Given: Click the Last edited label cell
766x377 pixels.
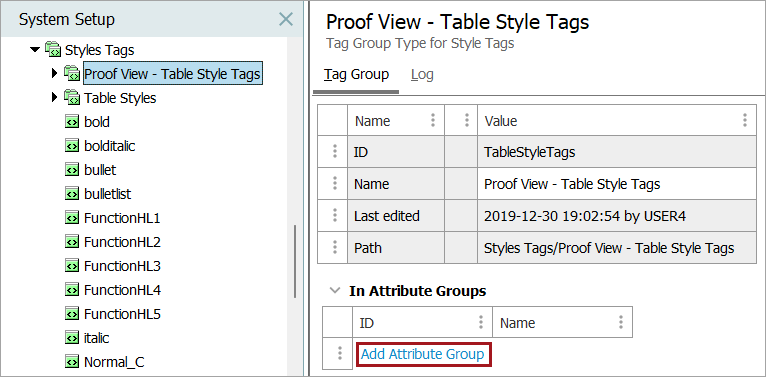Looking at the screenshot, I should click(x=396, y=215).
